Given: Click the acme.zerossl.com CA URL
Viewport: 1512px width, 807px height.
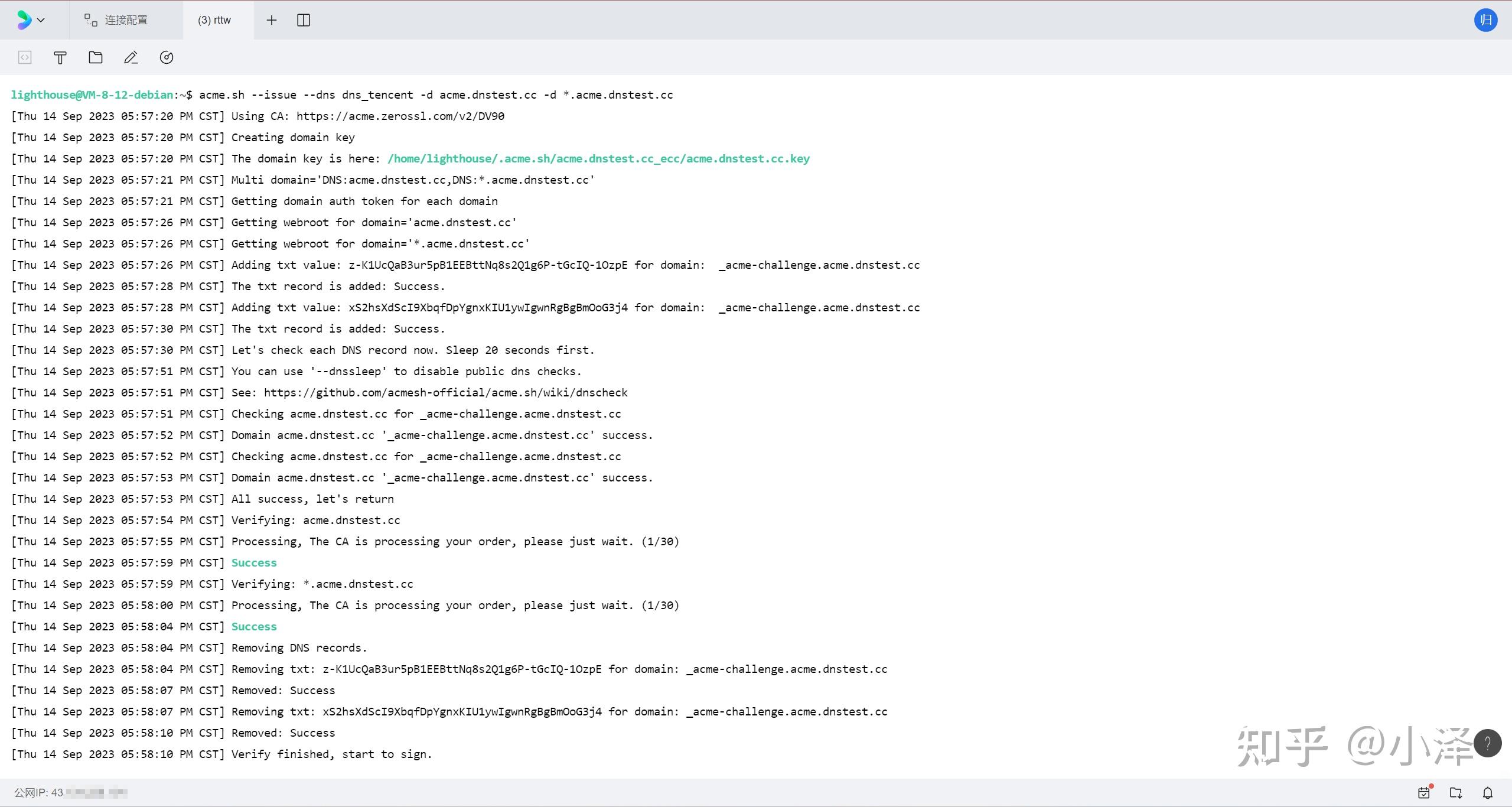Looking at the screenshot, I should [400, 116].
